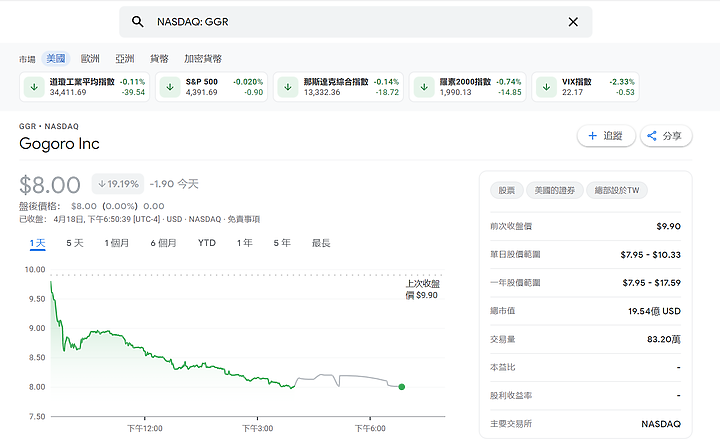Viewport: 720px width, 443px height.
Task: Click the 前次收盤價 value $9.90
Action: click(669, 226)
